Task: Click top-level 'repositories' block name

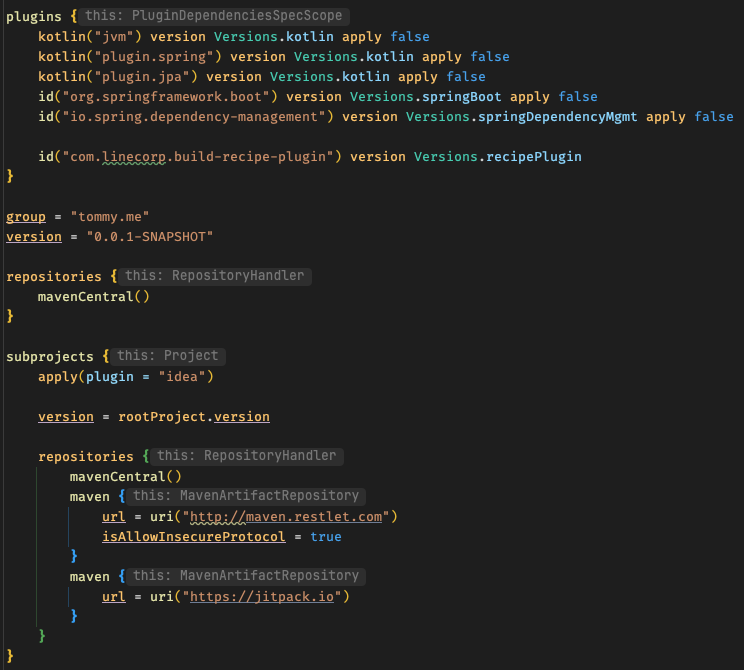Action: point(54,277)
